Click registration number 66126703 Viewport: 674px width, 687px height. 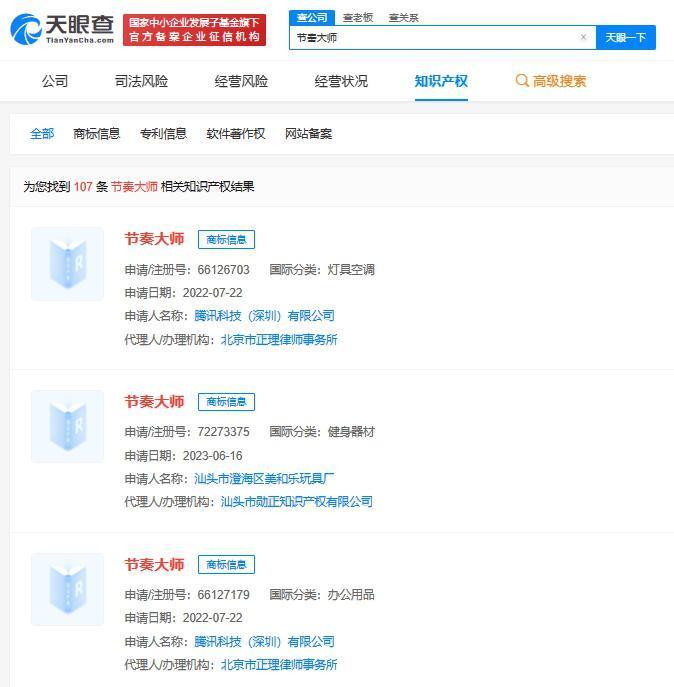pos(223,269)
